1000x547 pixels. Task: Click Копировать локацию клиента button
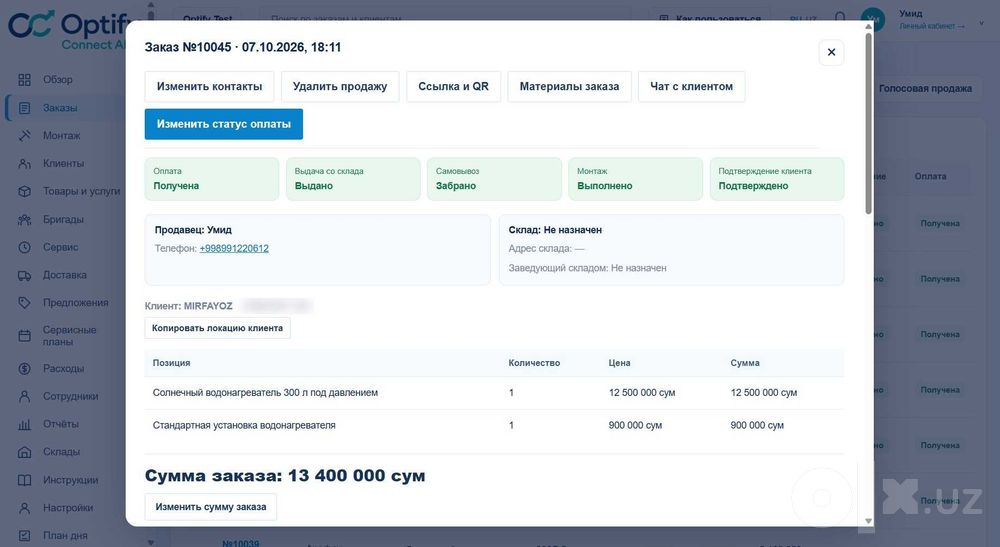(217, 328)
